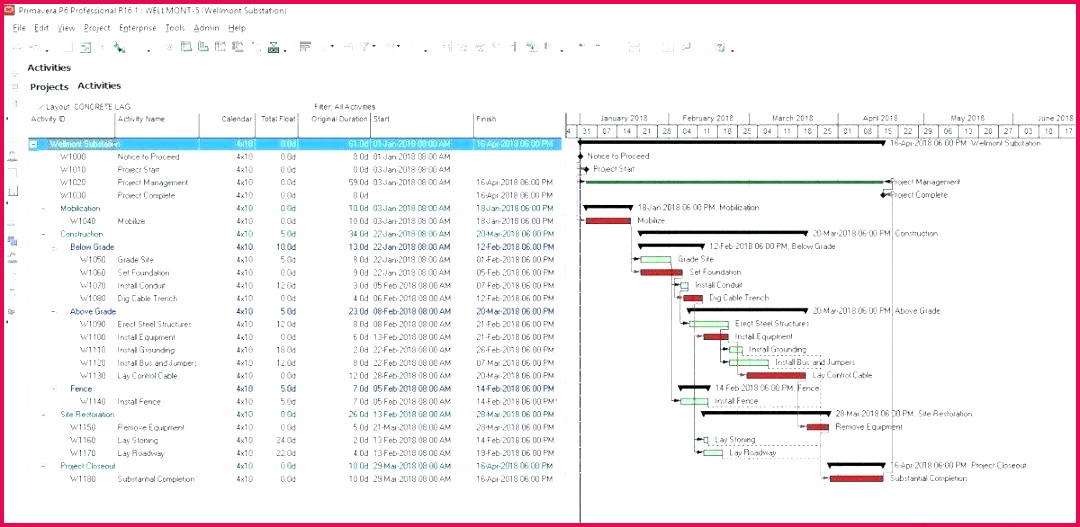Open the Layout: CONCRETE LAG options bar
Screen dimensions: 1080x527
(84, 107)
